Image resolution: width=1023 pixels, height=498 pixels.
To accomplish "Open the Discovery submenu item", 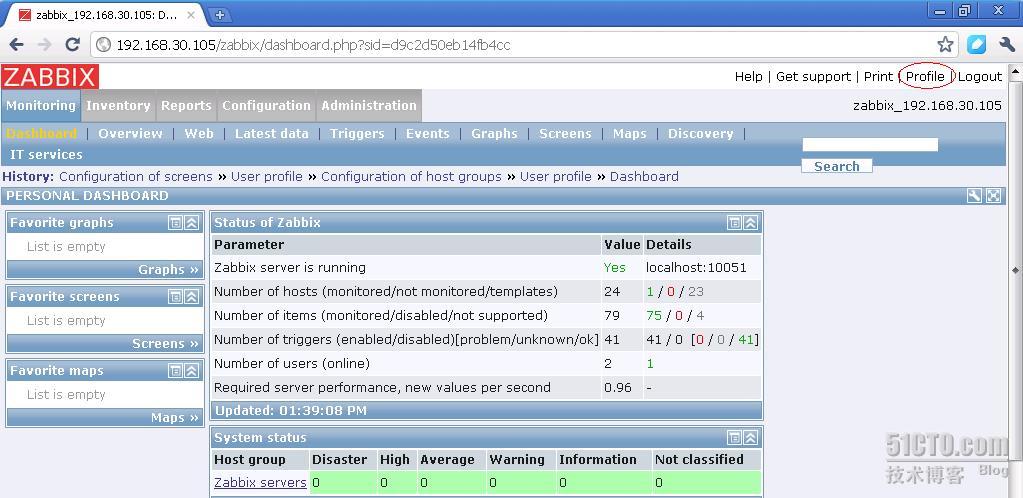I will coord(701,133).
